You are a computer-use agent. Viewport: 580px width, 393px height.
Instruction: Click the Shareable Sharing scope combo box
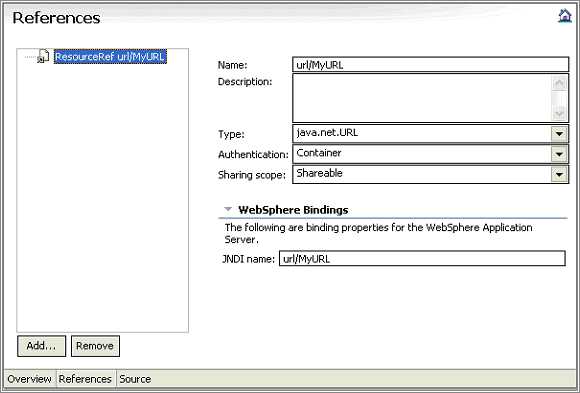431,174
